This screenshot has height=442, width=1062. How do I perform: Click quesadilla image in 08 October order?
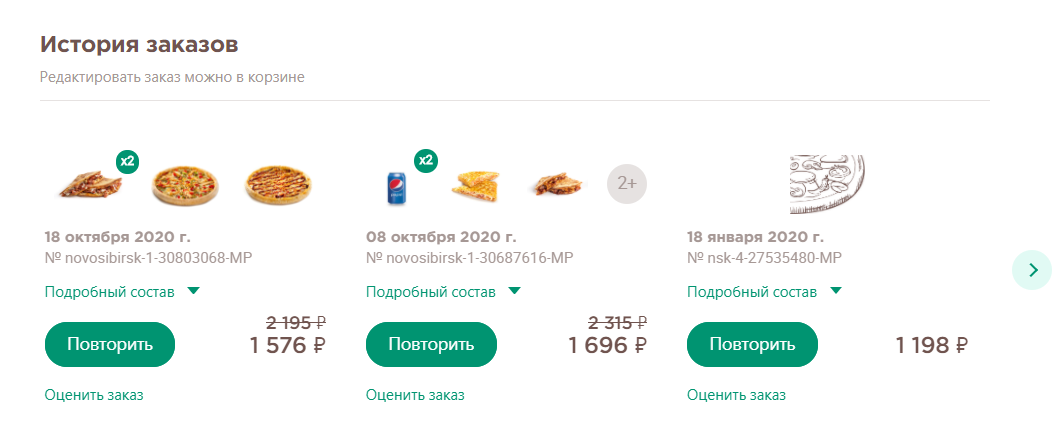coord(559,183)
